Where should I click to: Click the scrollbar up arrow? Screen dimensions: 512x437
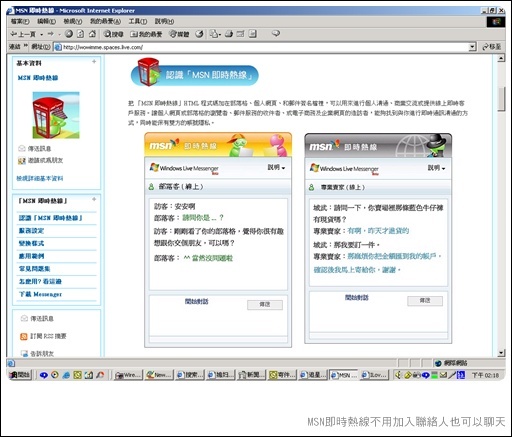coord(501,58)
